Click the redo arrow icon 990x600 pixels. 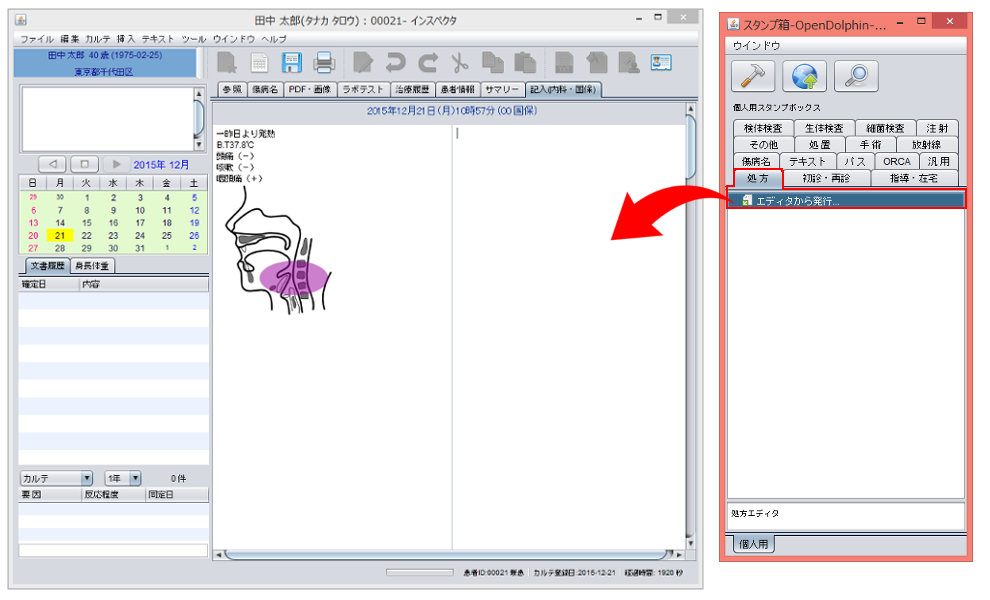428,63
